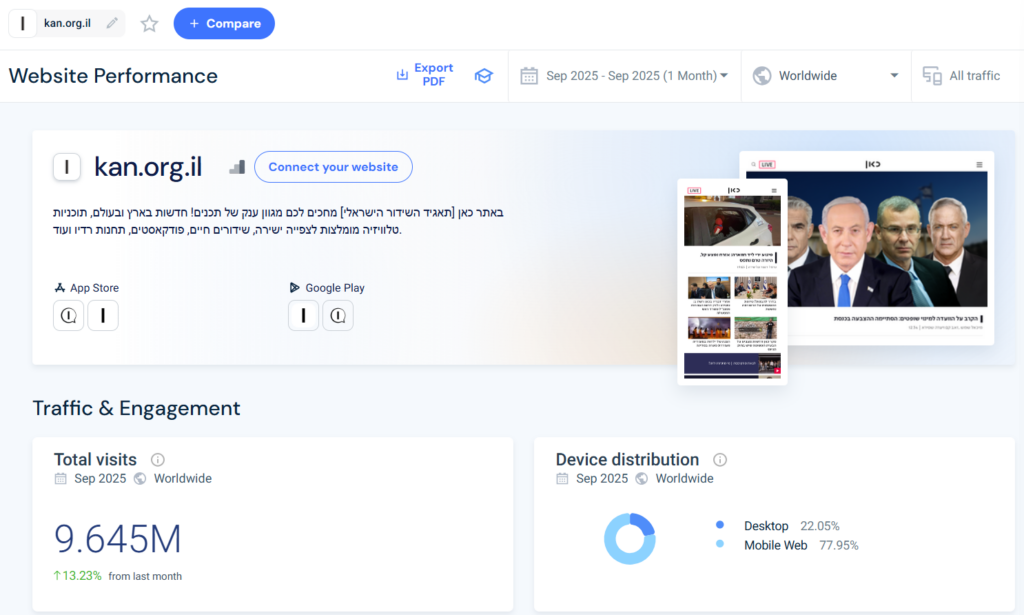Click the 9.645M total visits value
The width and height of the screenshot is (1024, 615).
click(118, 539)
